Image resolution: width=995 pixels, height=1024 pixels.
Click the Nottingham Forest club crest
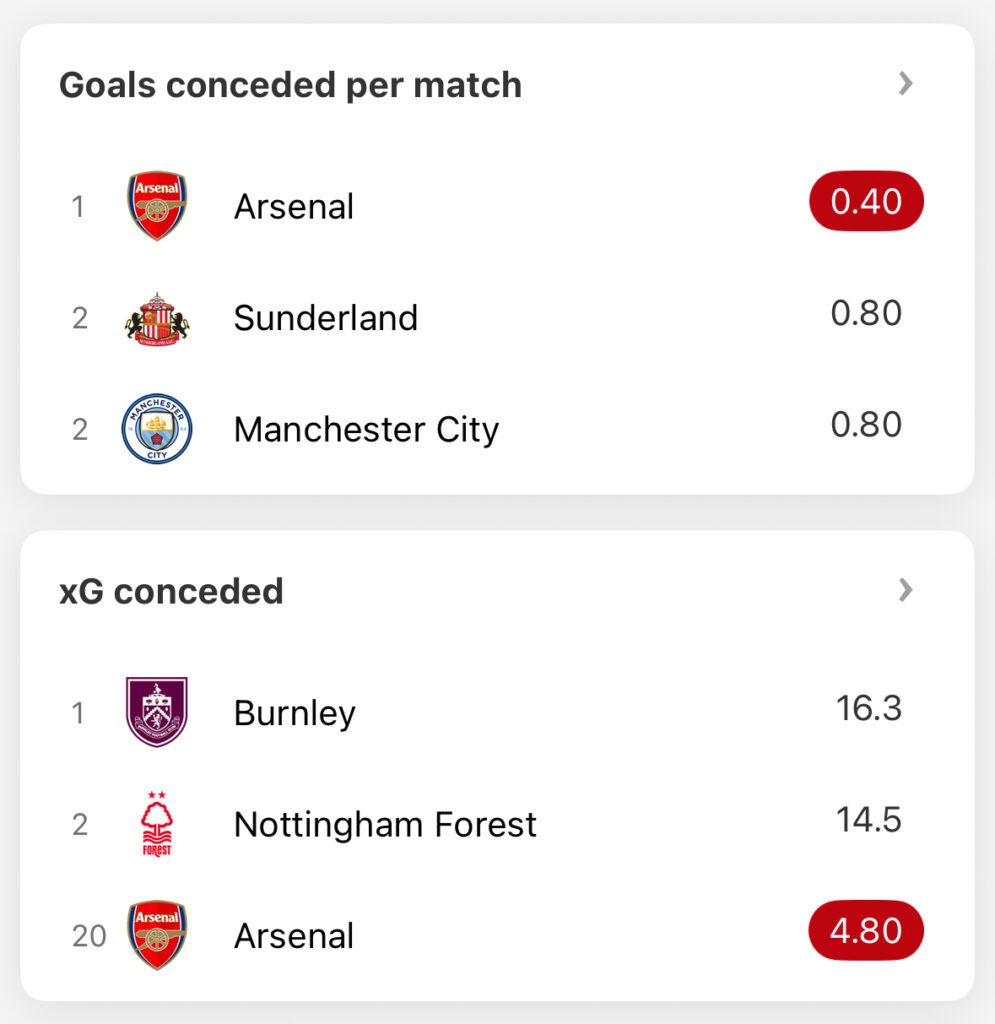coord(157,824)
